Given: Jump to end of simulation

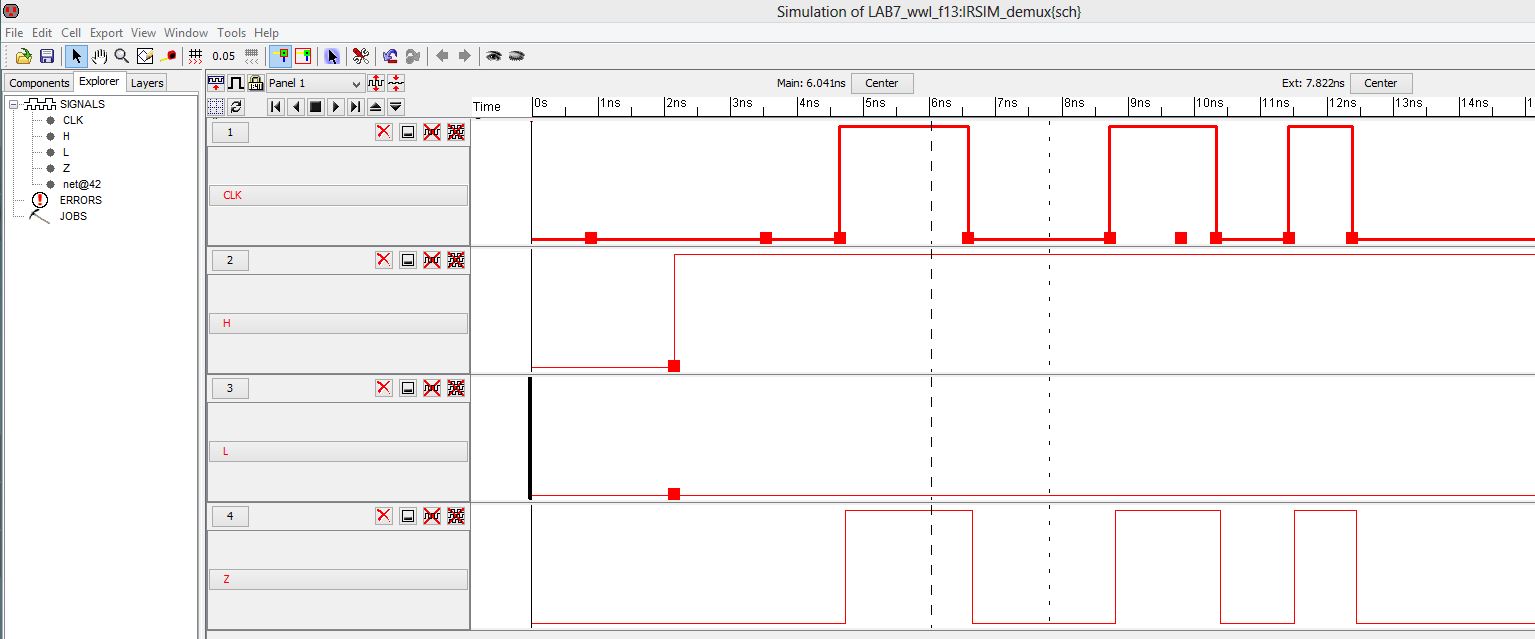Looking at the screenshot, I should (x=356, y=106).
